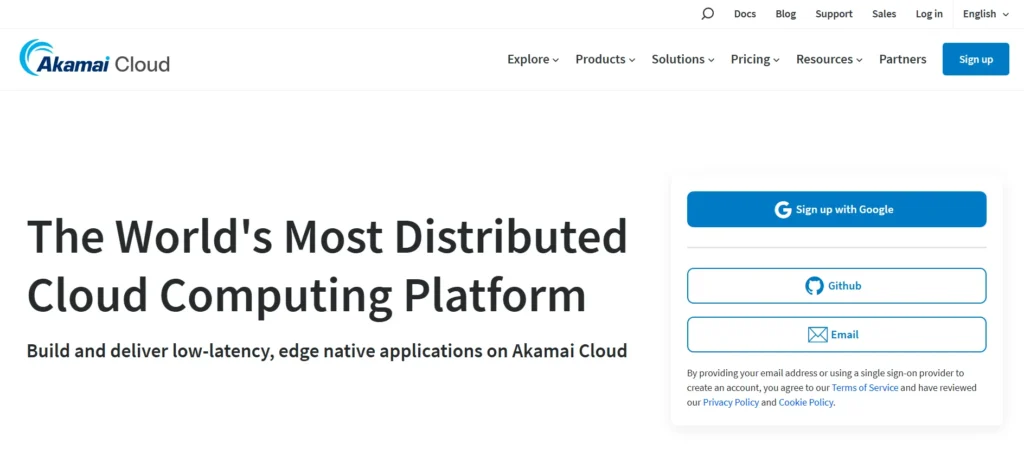Open the Cookie Policy link
1024x469 pixels.
[806, 402]
